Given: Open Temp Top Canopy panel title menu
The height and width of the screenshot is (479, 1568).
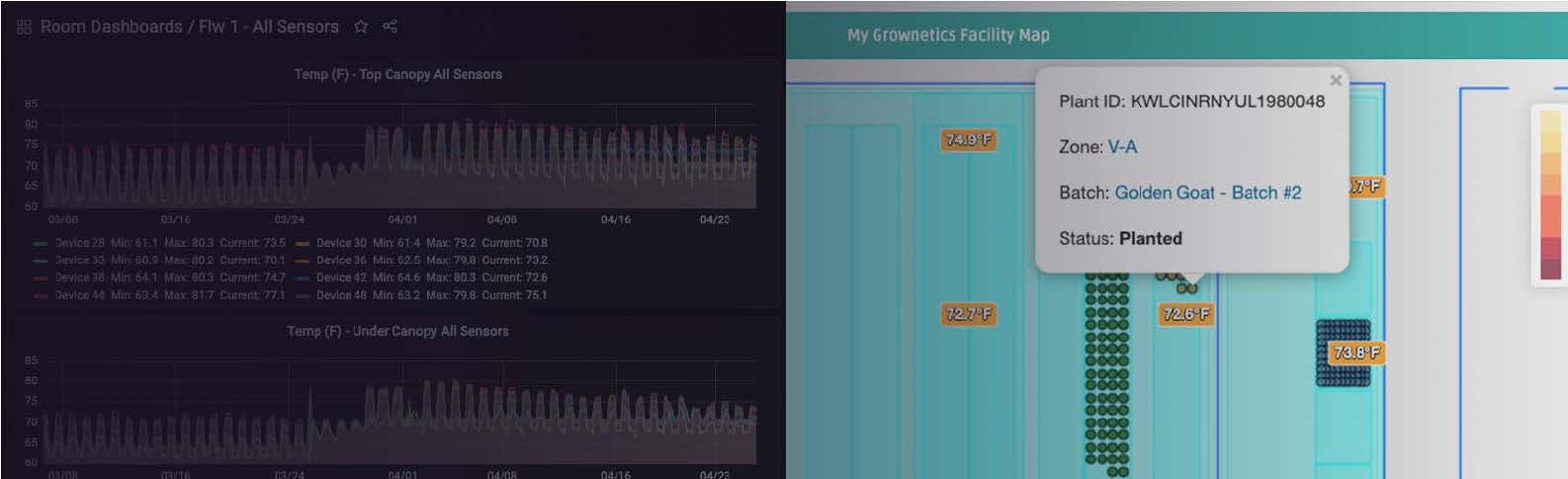Looking at the screenshot, I should [398, 74].
